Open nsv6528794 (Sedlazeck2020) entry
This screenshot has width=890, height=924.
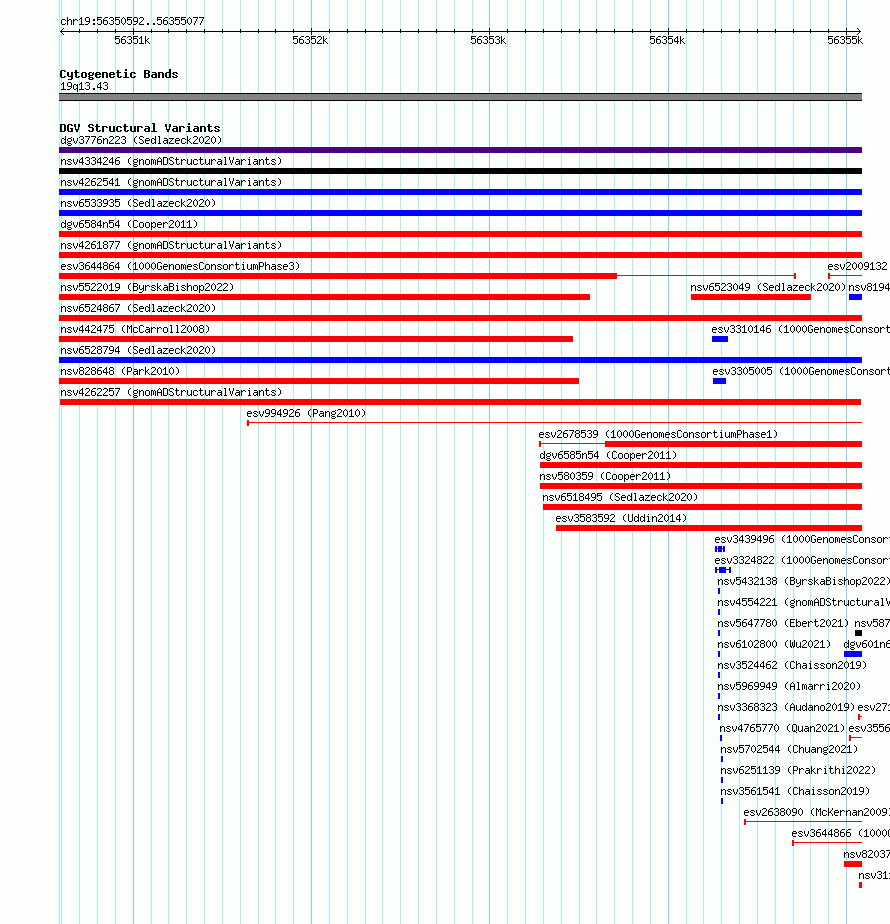(138, 351)
